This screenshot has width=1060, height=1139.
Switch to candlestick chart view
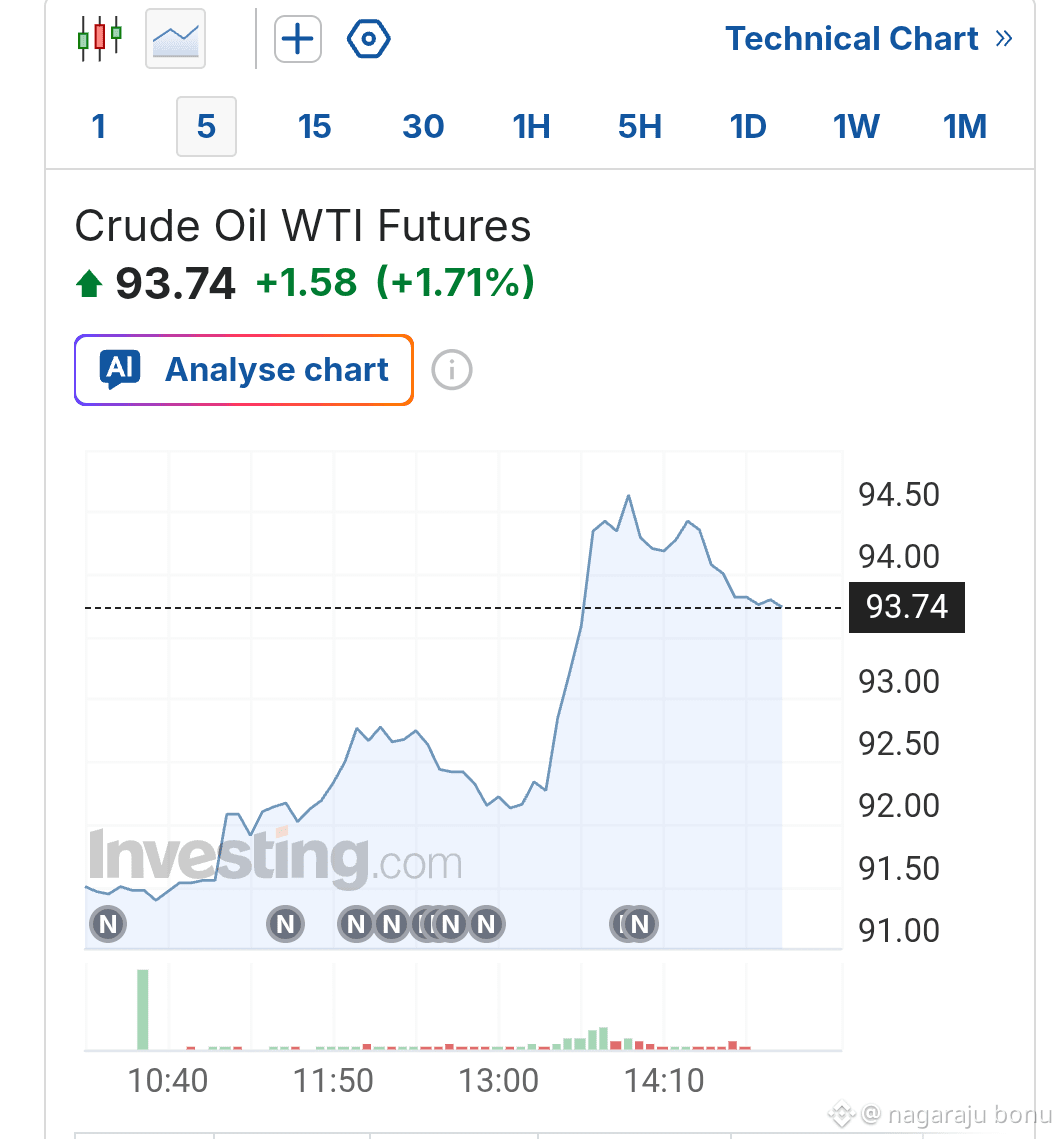coord(100,38)
